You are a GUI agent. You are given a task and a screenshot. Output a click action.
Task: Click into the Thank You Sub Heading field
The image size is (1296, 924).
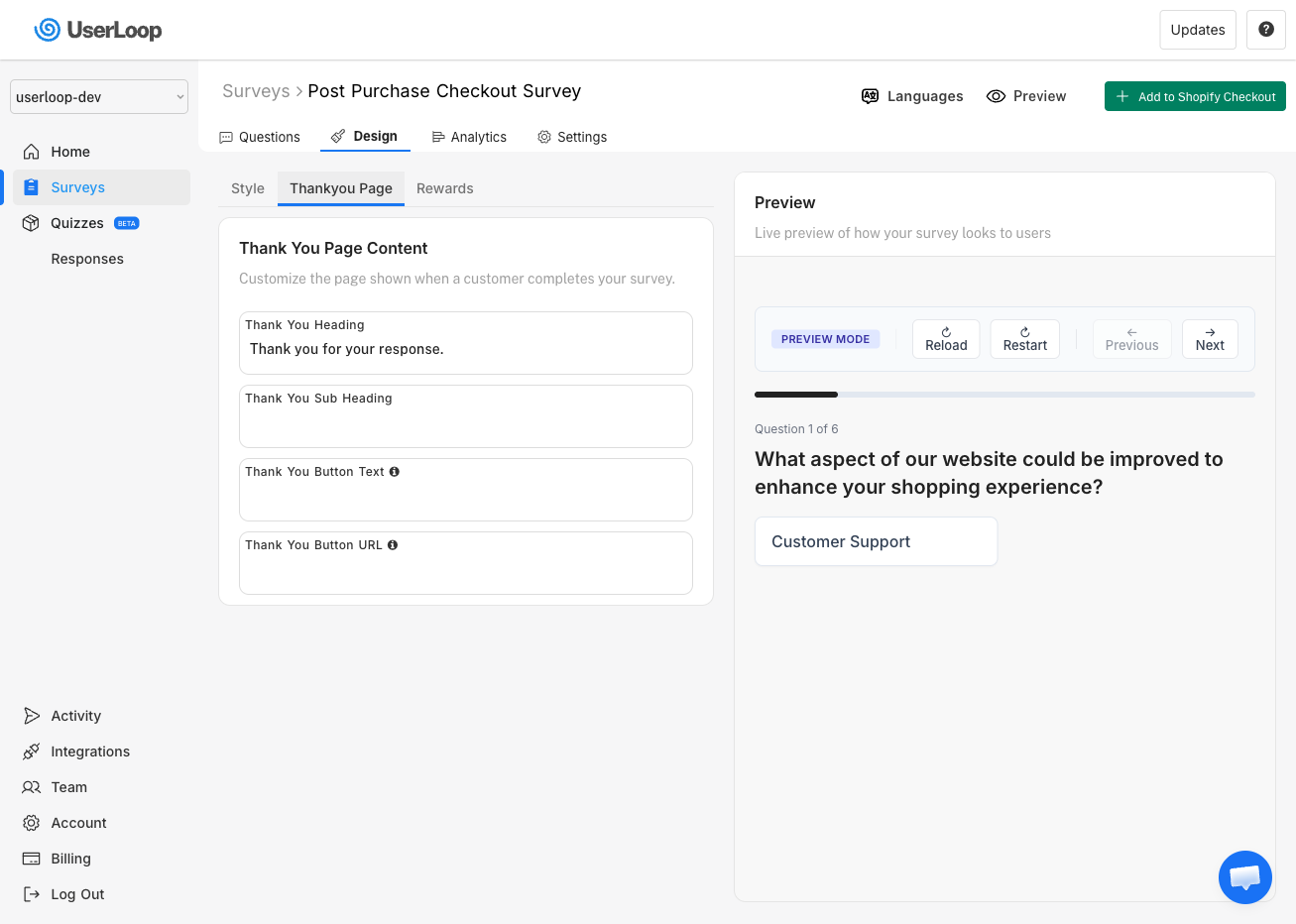pyautogui.click(x=465, y=426)
